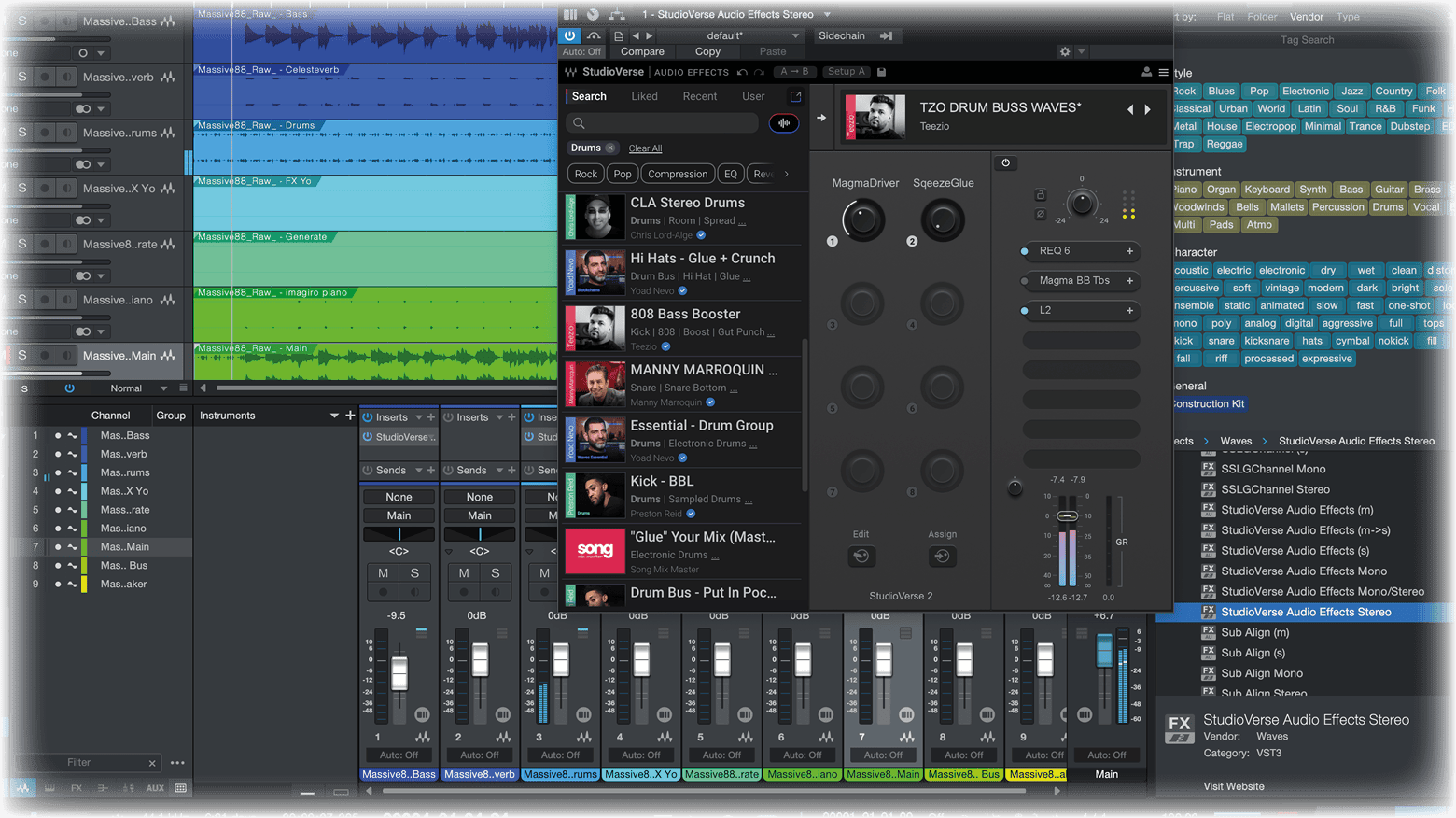
Task: Solo mixer channel 1
Action: 414,573
